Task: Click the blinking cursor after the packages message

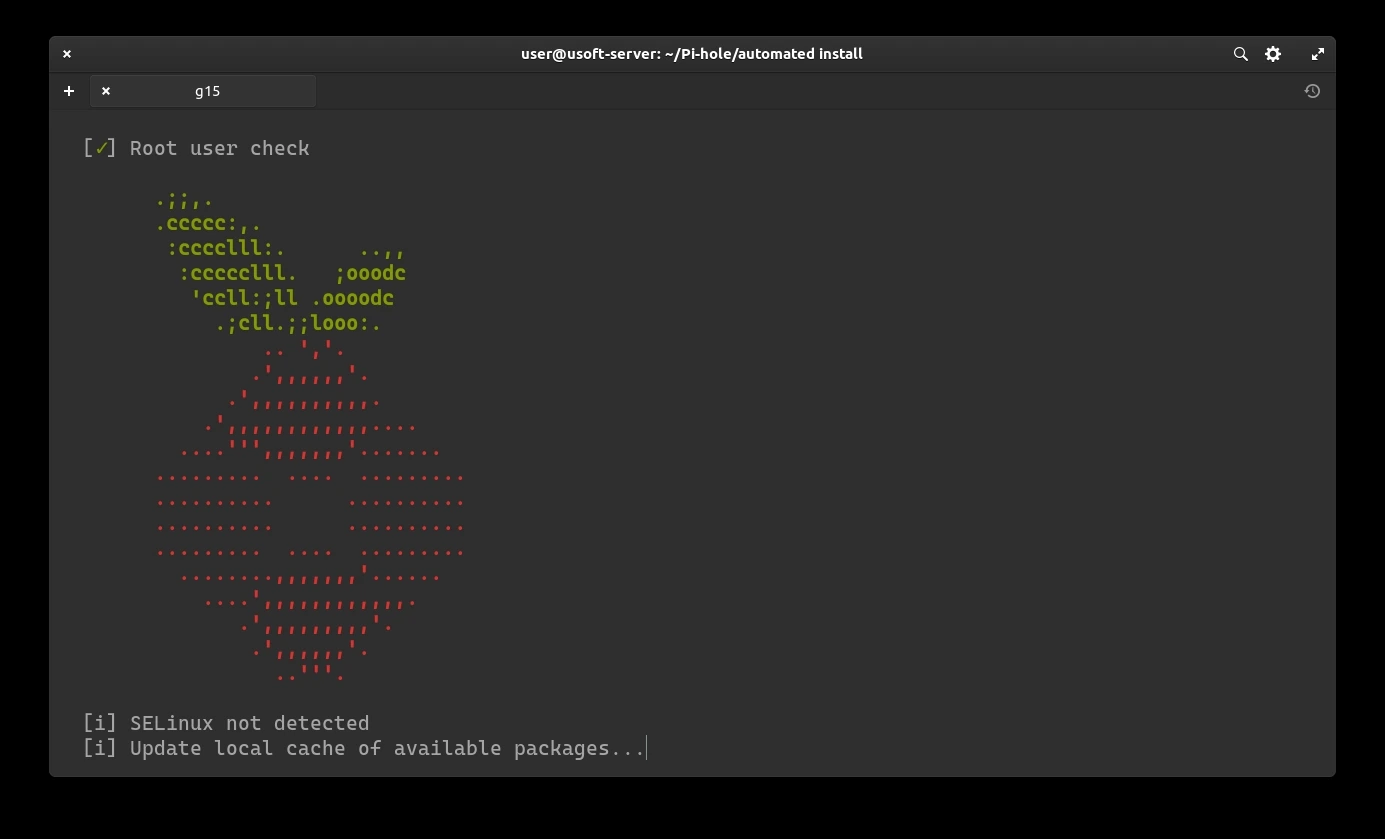Action: pyautogui.click(x=646, y=748)
